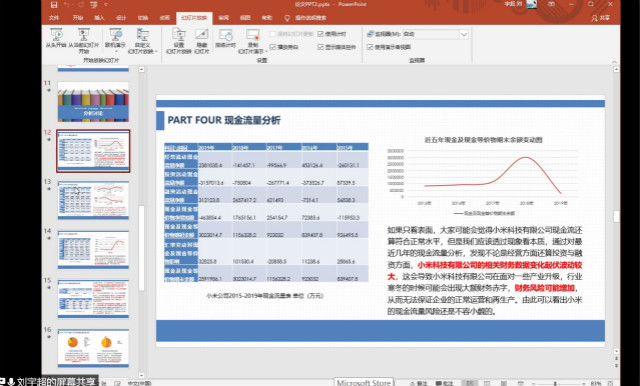Switch to the View (视图) tab
The image size is (640, 386).
(x=245, y=18)
